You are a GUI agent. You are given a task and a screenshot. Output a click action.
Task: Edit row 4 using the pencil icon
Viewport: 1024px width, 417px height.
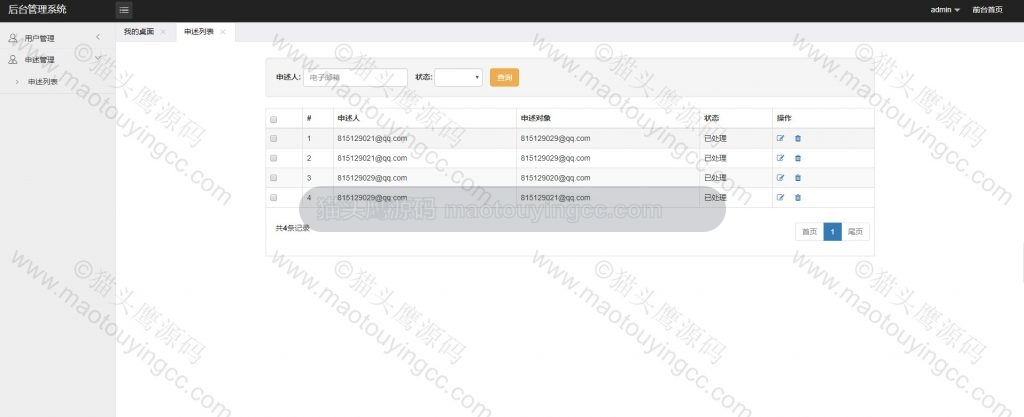780,197
